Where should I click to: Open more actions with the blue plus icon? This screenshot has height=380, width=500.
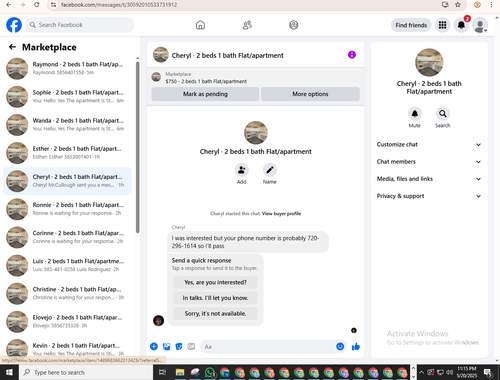(x=154, y=347)
